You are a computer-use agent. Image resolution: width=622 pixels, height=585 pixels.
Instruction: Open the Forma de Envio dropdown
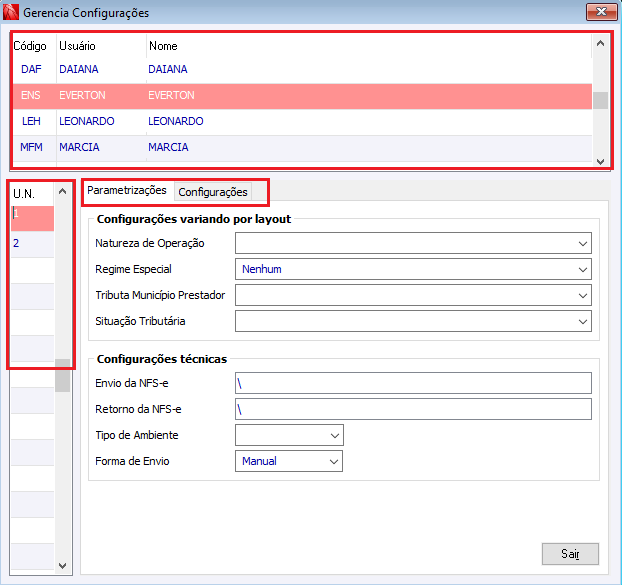click(289, 461)
